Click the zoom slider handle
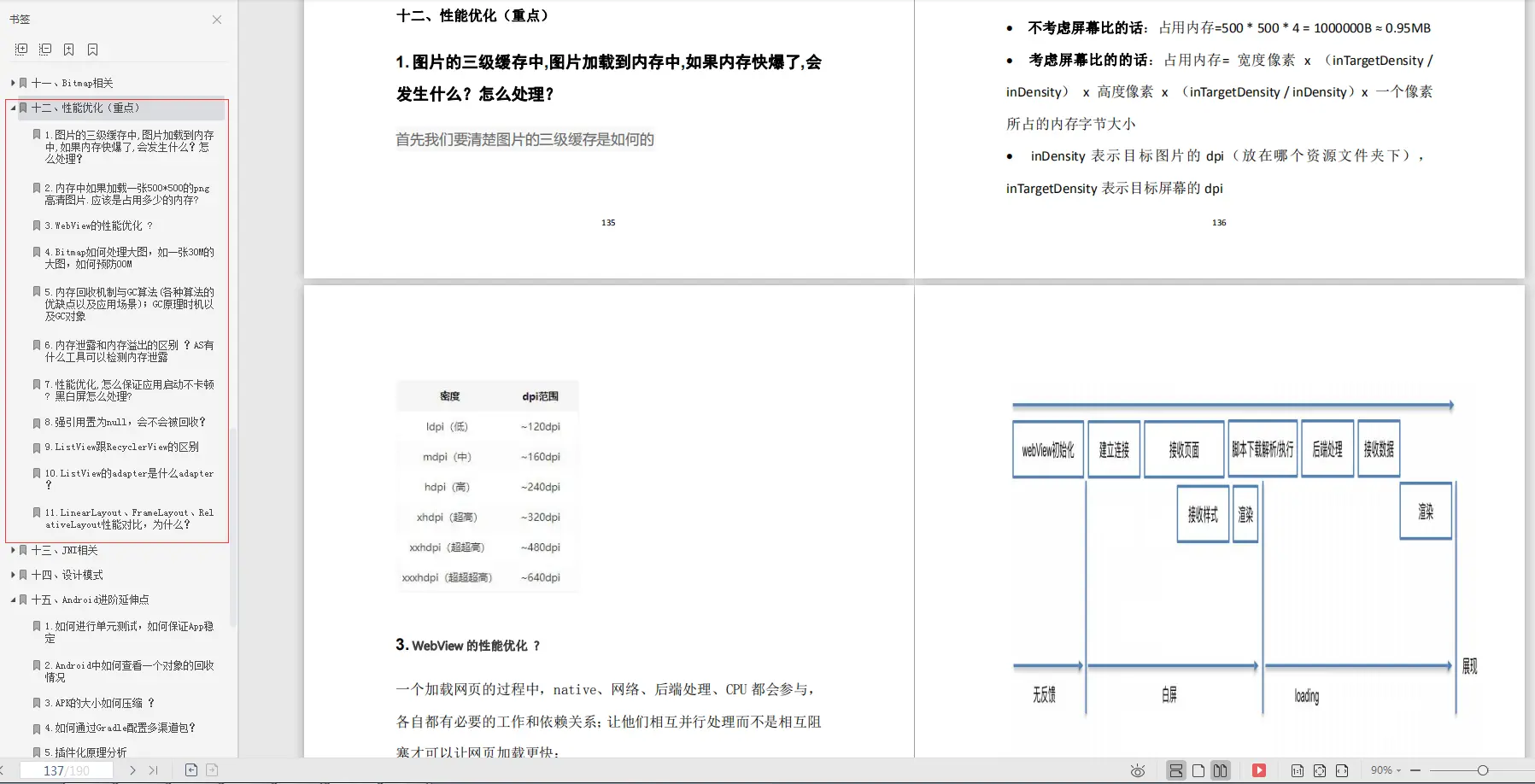This screenshot has height=784, width=1535. (x=1483, y=770)
